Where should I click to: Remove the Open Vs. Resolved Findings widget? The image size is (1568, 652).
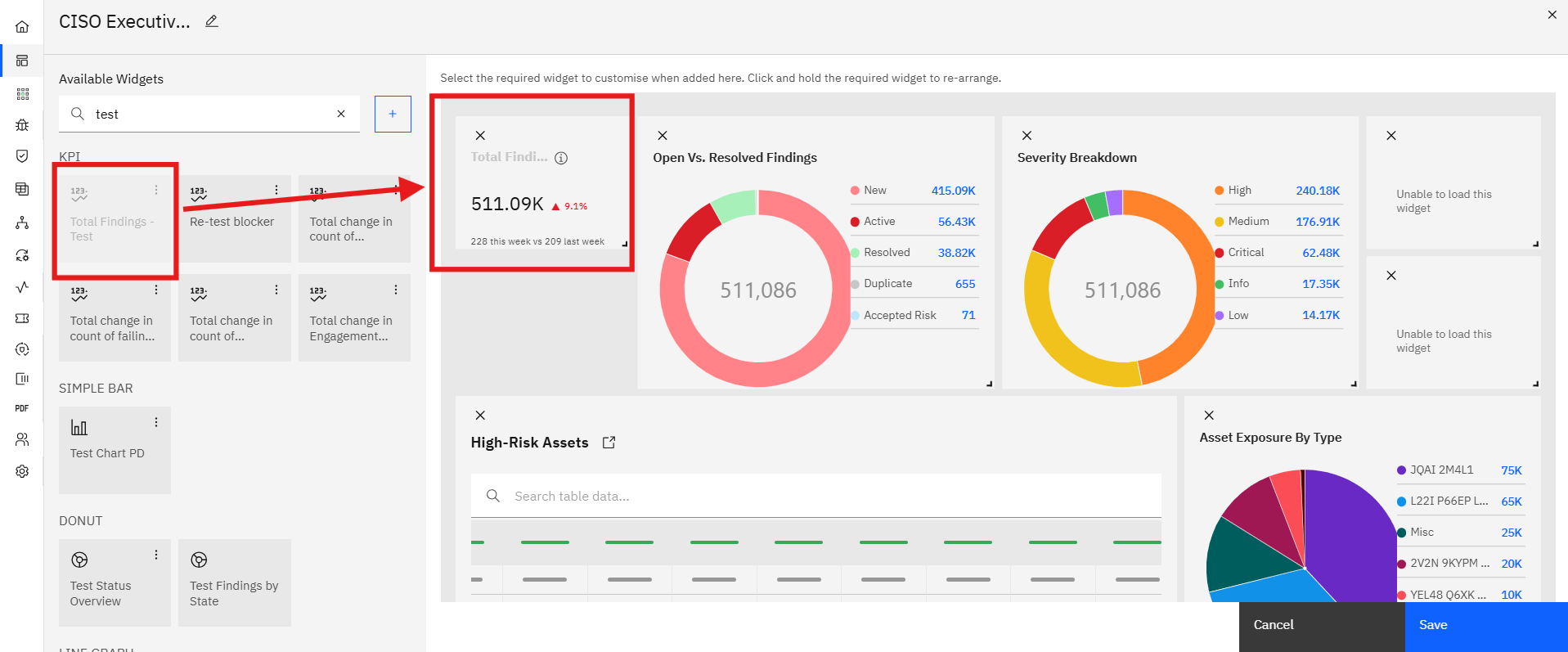click(x=663, y=136)
